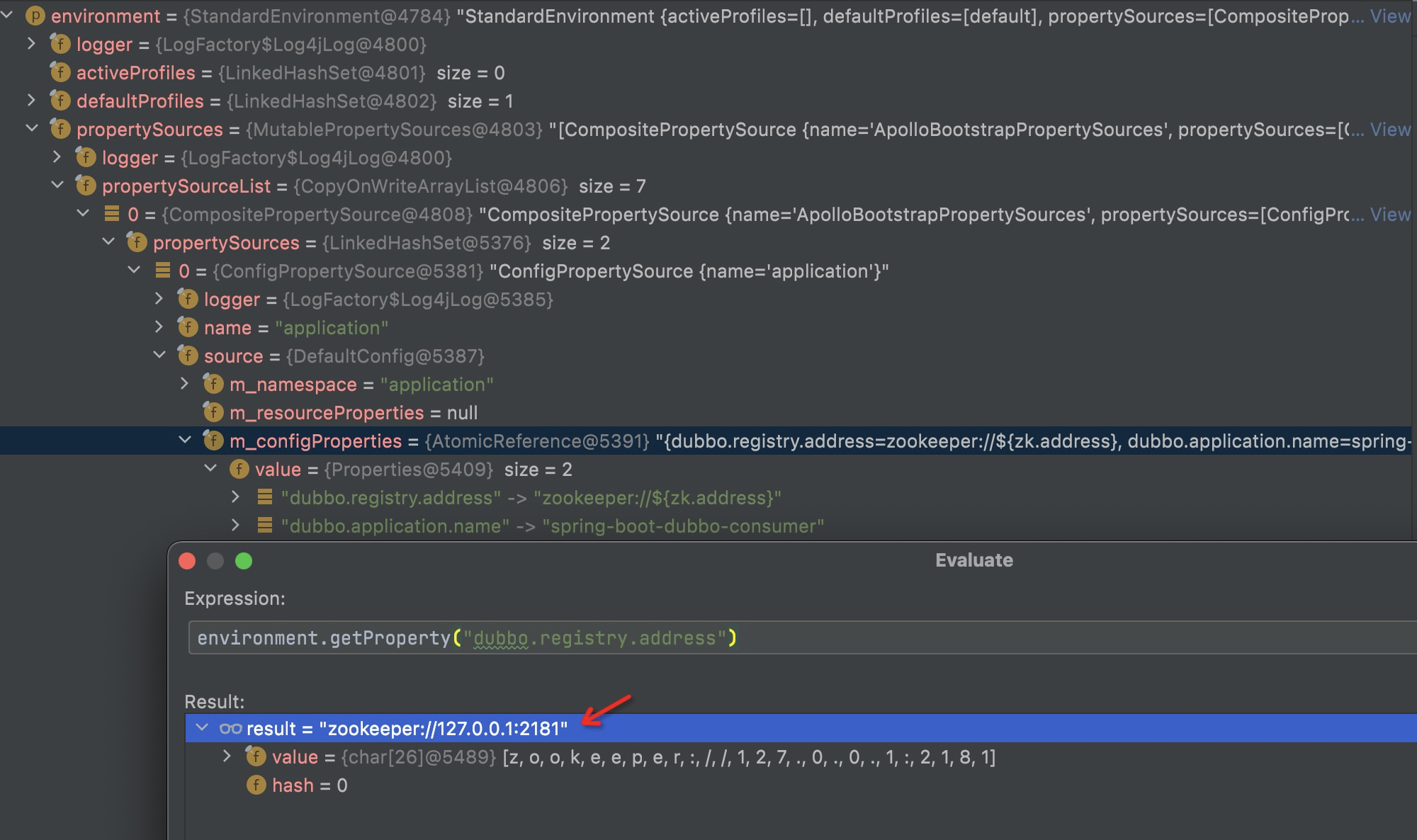Click the field icon next to m_configProperties
Image resolution: width=1417 pixels, height=840 pixels.
[x=212, y=441]
